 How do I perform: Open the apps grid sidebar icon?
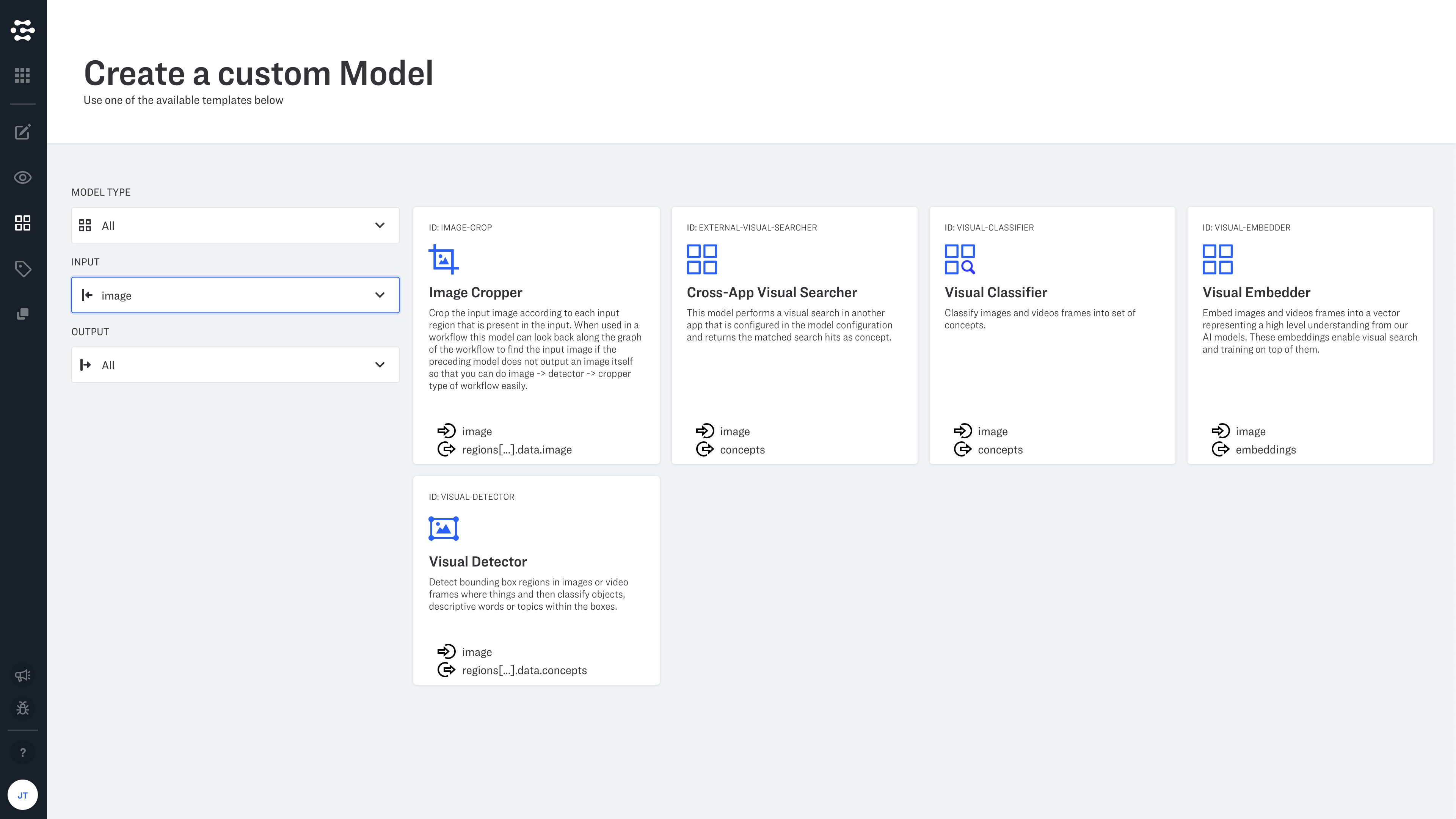point(23,75)
